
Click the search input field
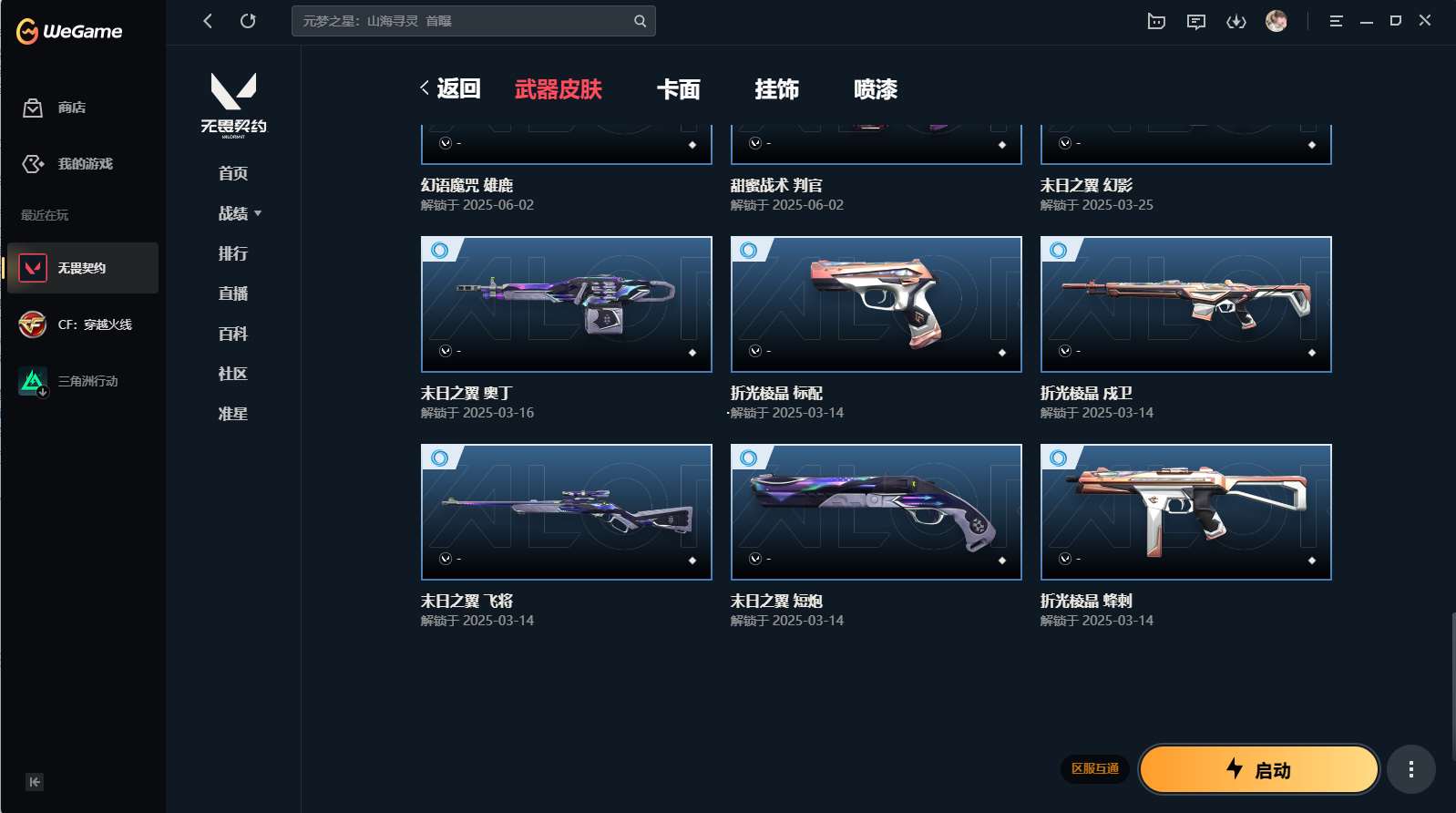point(473,21)
